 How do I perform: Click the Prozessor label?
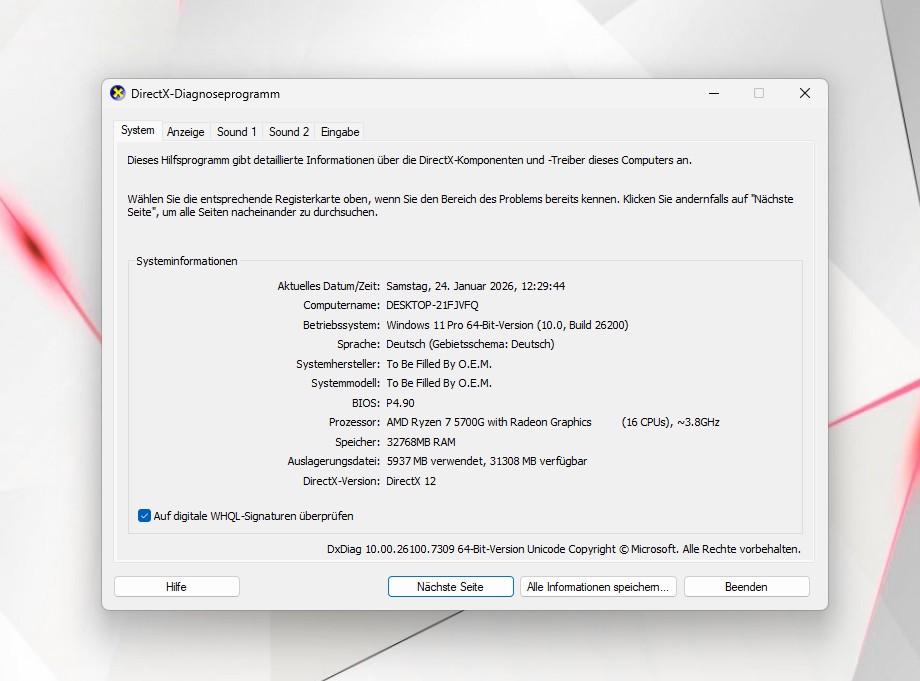pos(354,422)
